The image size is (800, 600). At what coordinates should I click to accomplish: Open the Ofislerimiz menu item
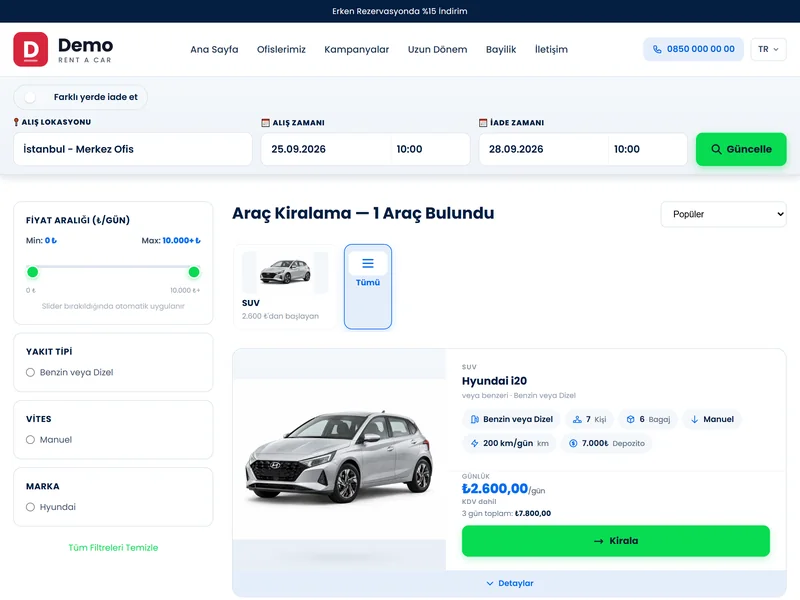tap(281, 49)
